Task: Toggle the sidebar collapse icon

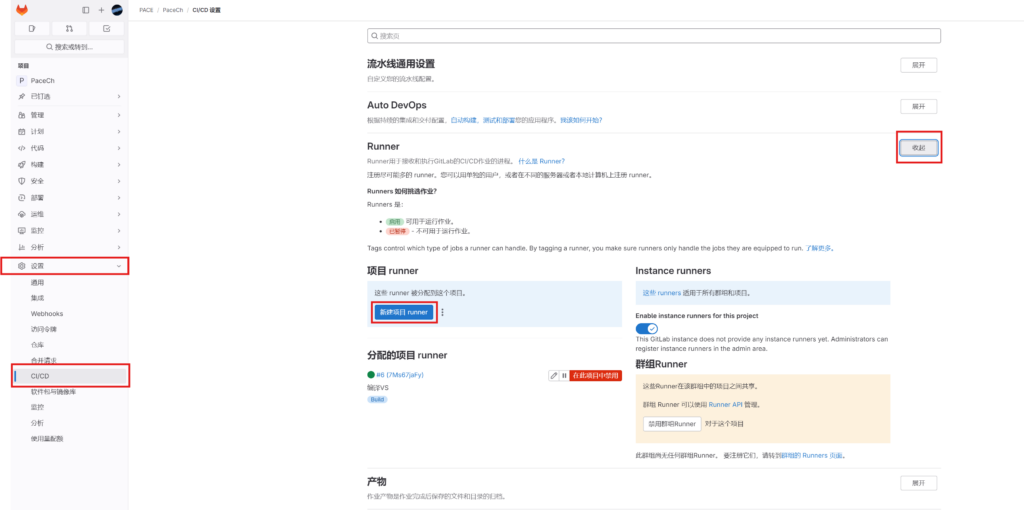Action: [86, 10]
